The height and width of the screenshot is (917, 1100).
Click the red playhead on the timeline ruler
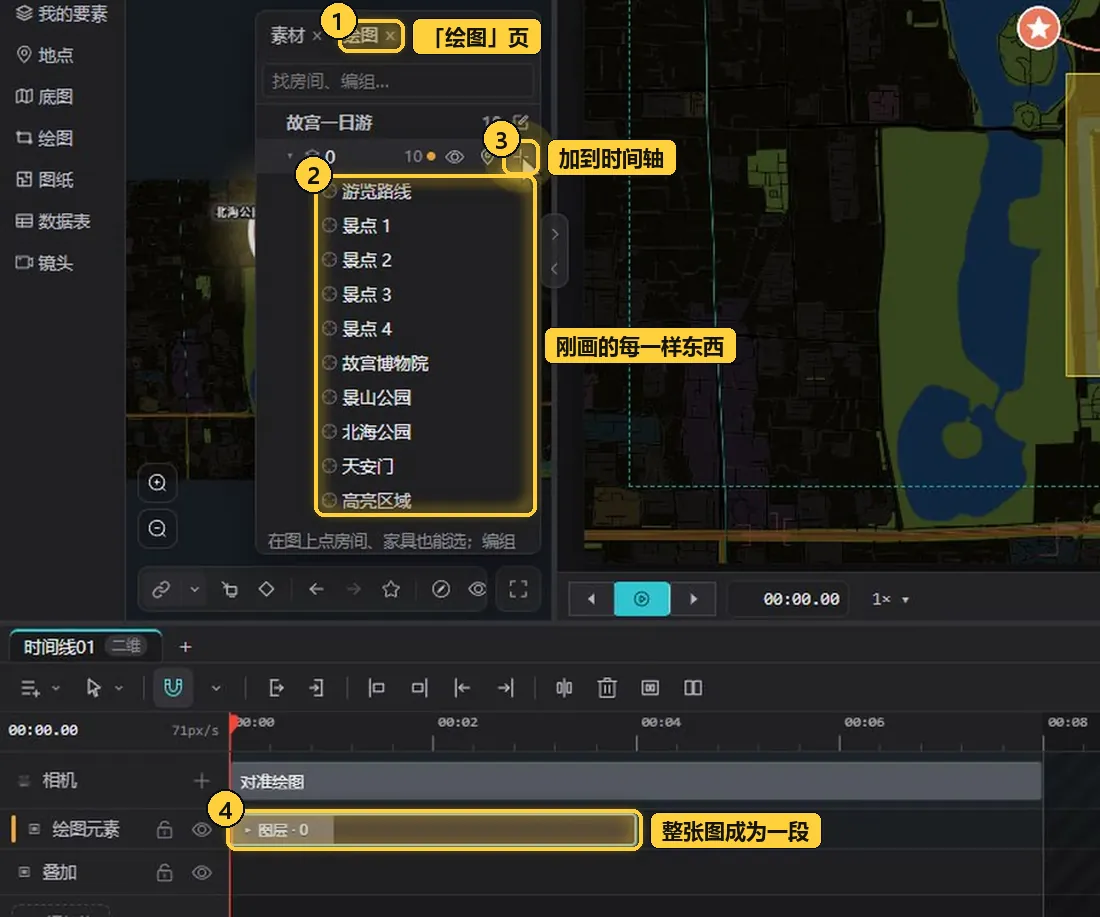point(234,723)
